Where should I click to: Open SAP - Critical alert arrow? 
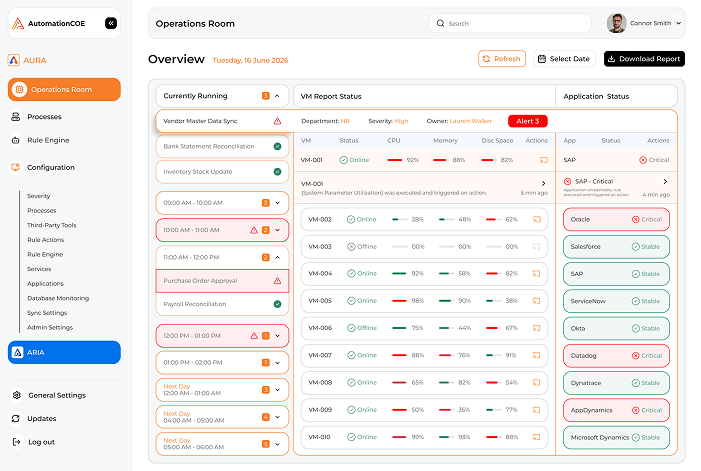point(665,181)
